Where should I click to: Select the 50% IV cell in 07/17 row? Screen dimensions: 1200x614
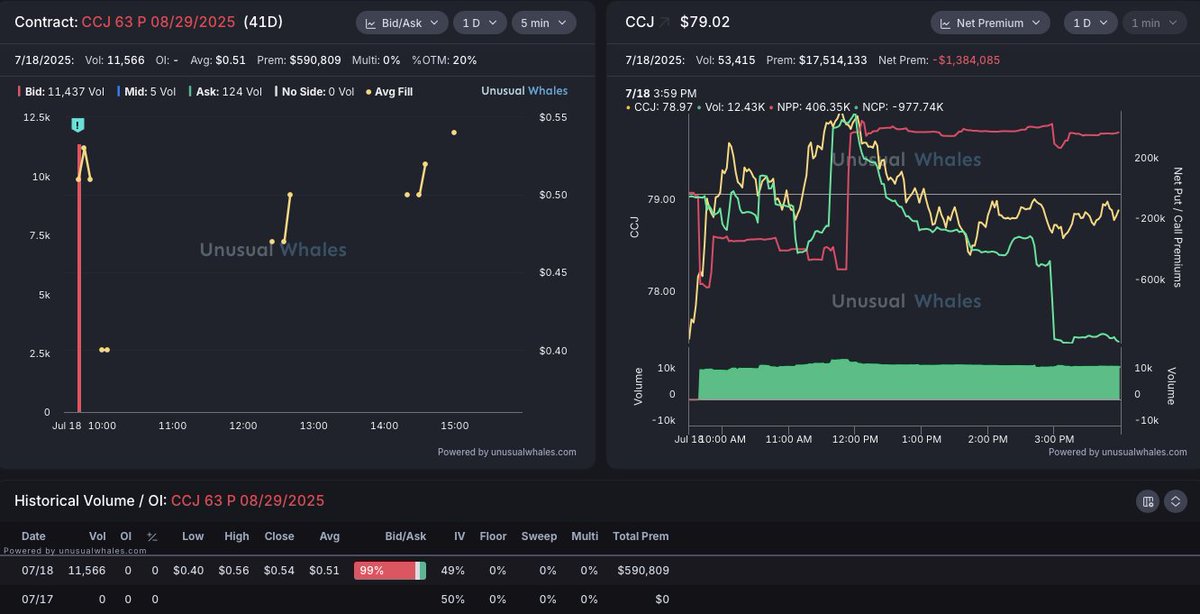(x=454, y=599)
